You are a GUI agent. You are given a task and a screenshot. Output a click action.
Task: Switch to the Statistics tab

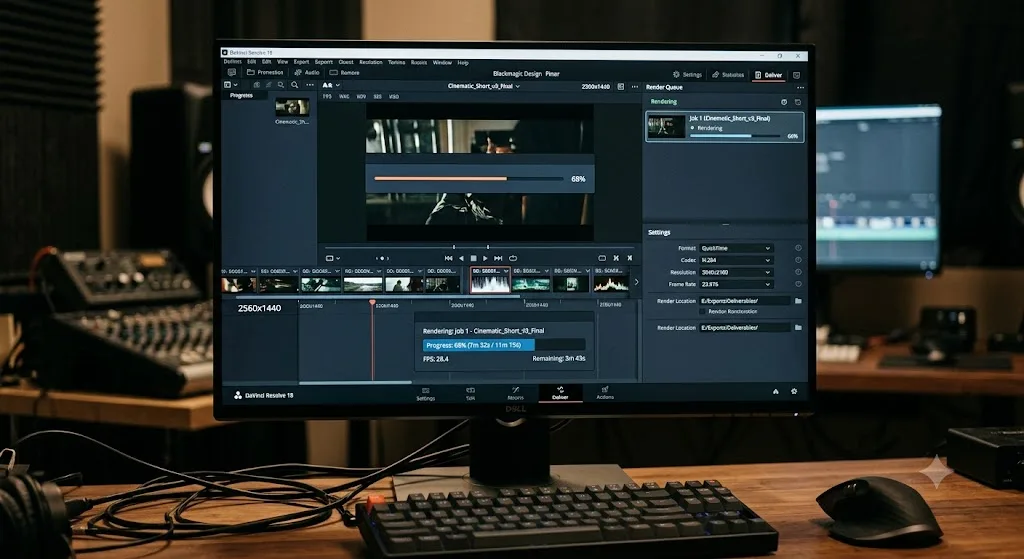click(x=728, y=74)
